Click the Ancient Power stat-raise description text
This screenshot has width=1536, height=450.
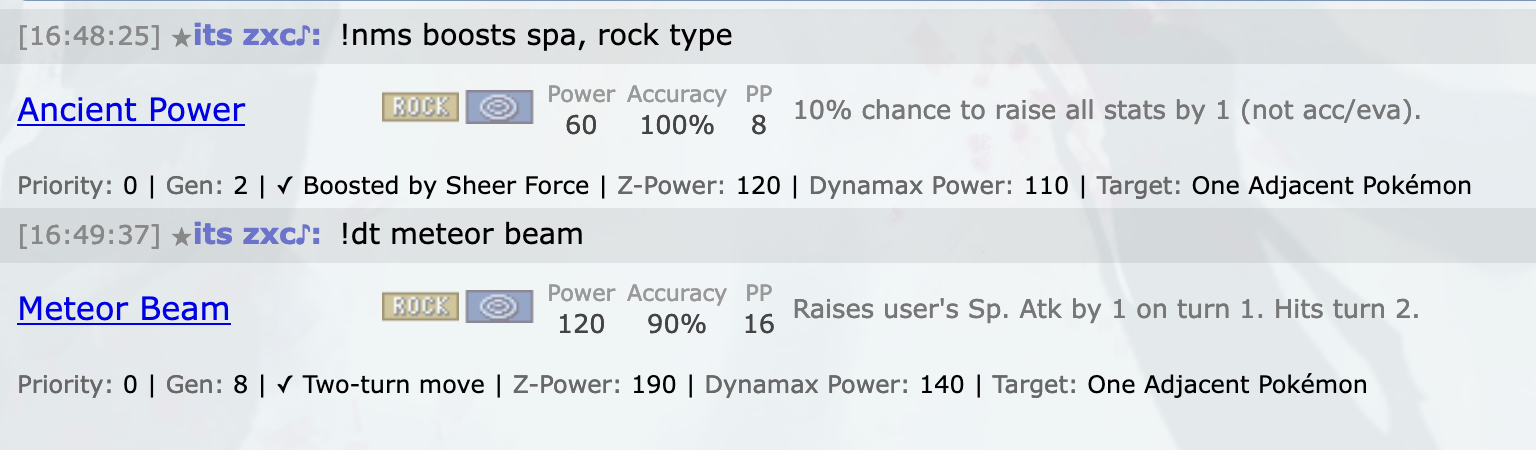coord(1107,110)
